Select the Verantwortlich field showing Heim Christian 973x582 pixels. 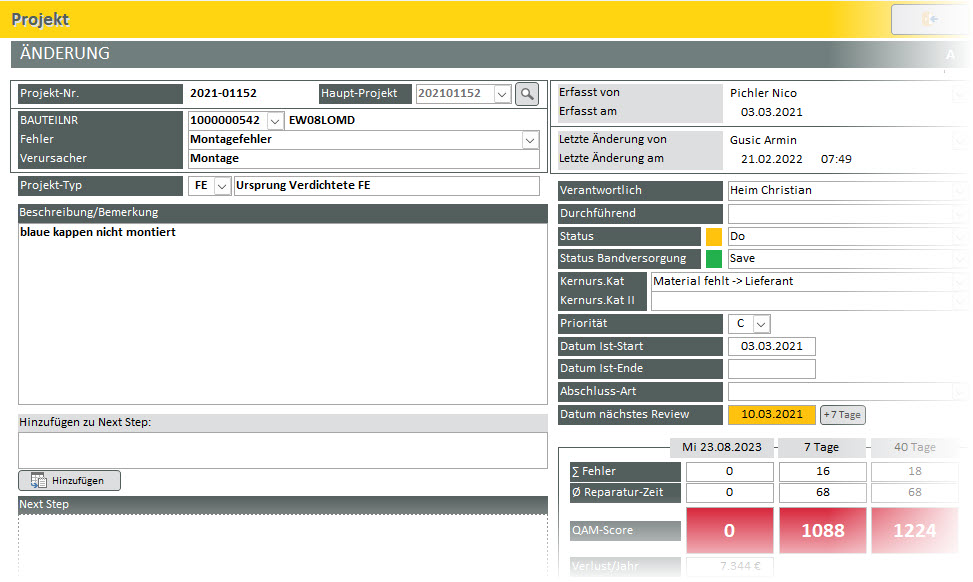pyautogui.click(x=840, y=190)
